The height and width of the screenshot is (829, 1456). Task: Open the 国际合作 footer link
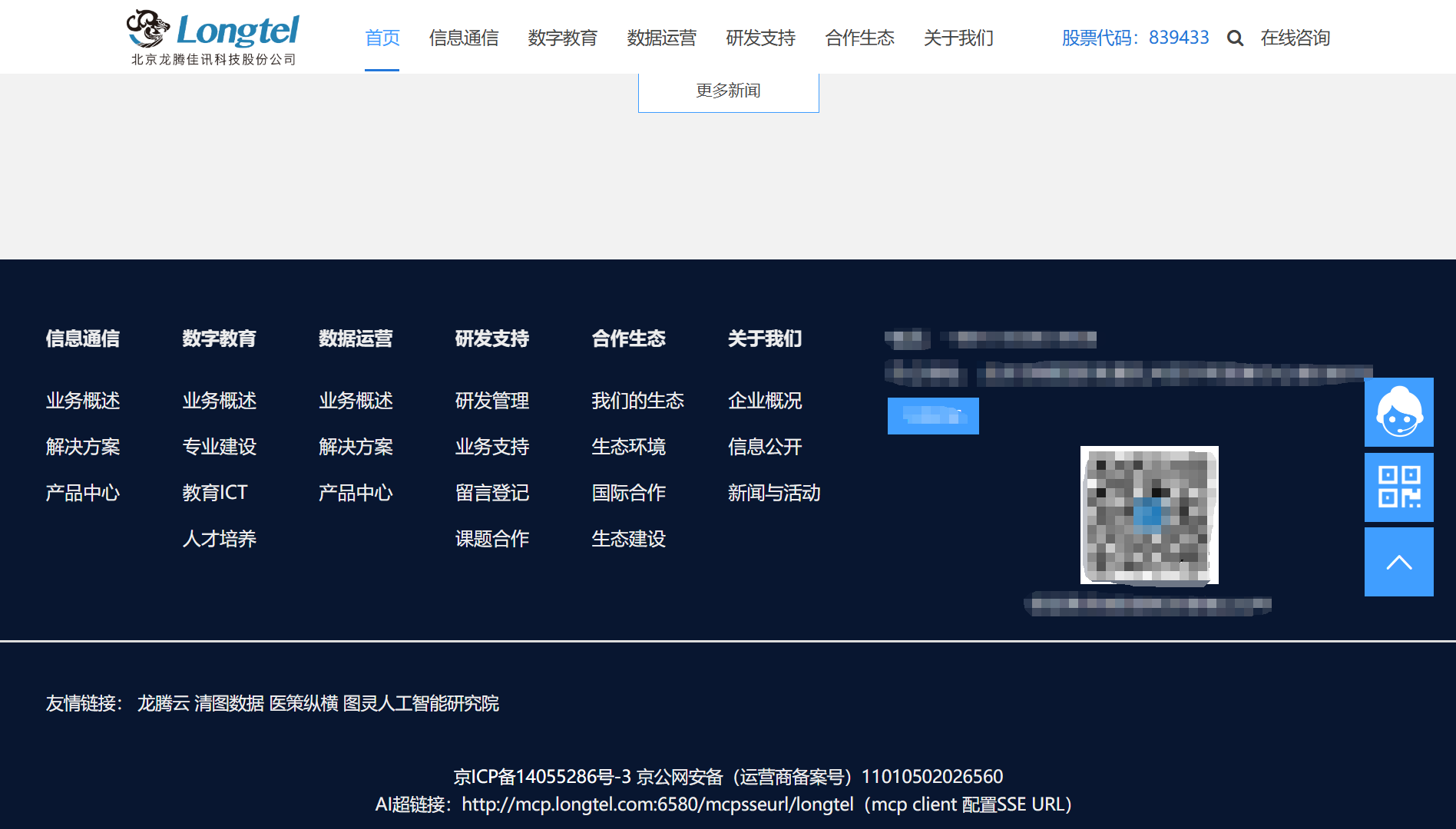pos(629,493)
